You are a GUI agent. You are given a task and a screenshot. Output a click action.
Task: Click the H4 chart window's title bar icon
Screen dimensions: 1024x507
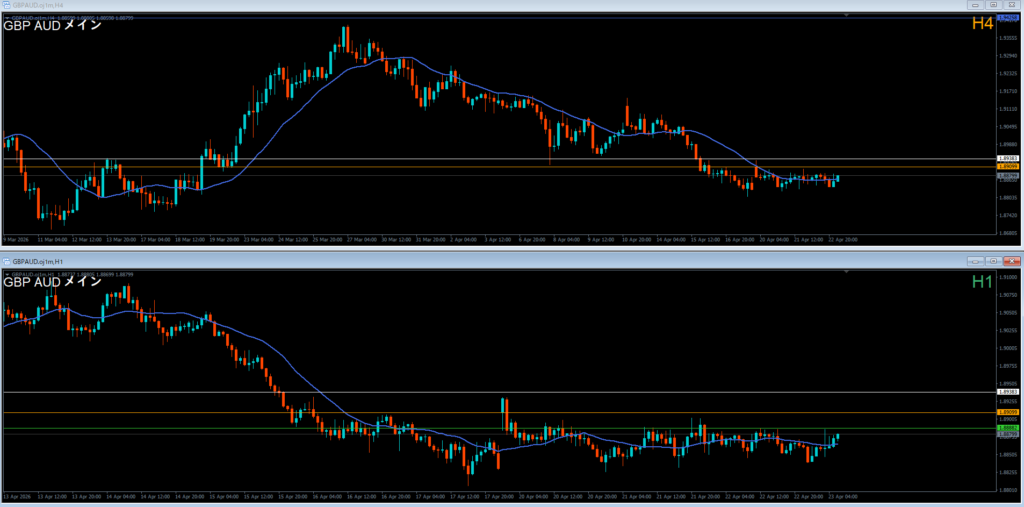coord(7,6)
